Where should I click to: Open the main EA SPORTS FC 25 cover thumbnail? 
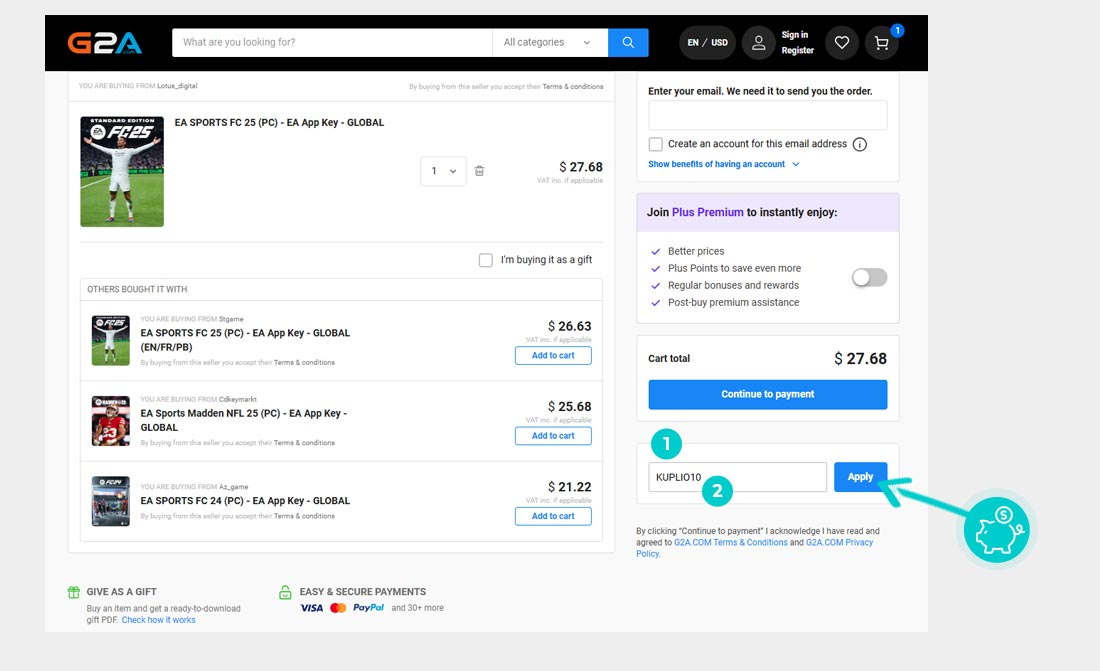(122, 171)
